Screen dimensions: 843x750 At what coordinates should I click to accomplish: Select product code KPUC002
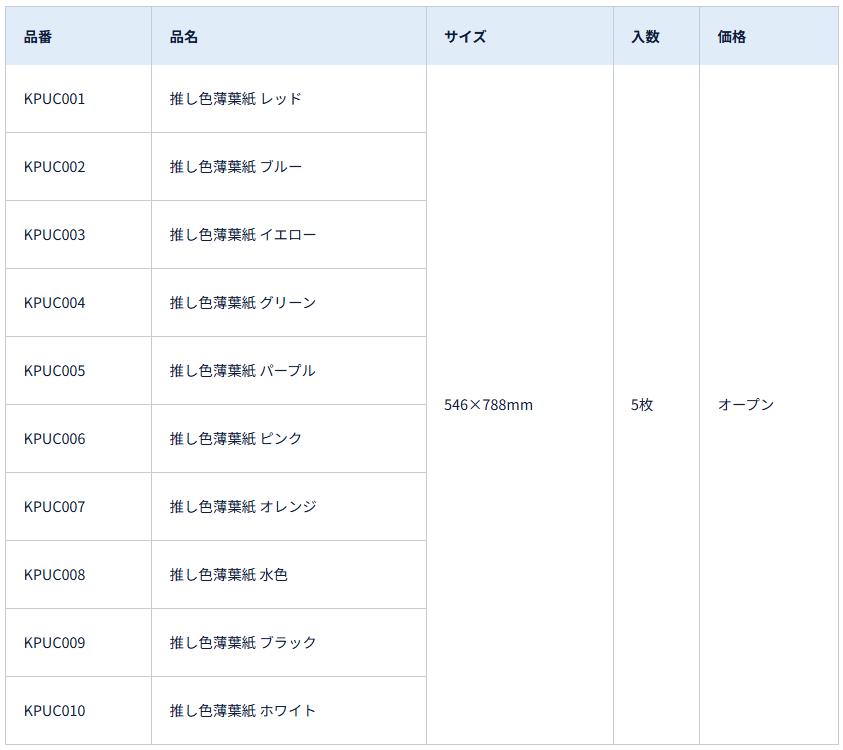pyautogui.click(x=55, y=167)
